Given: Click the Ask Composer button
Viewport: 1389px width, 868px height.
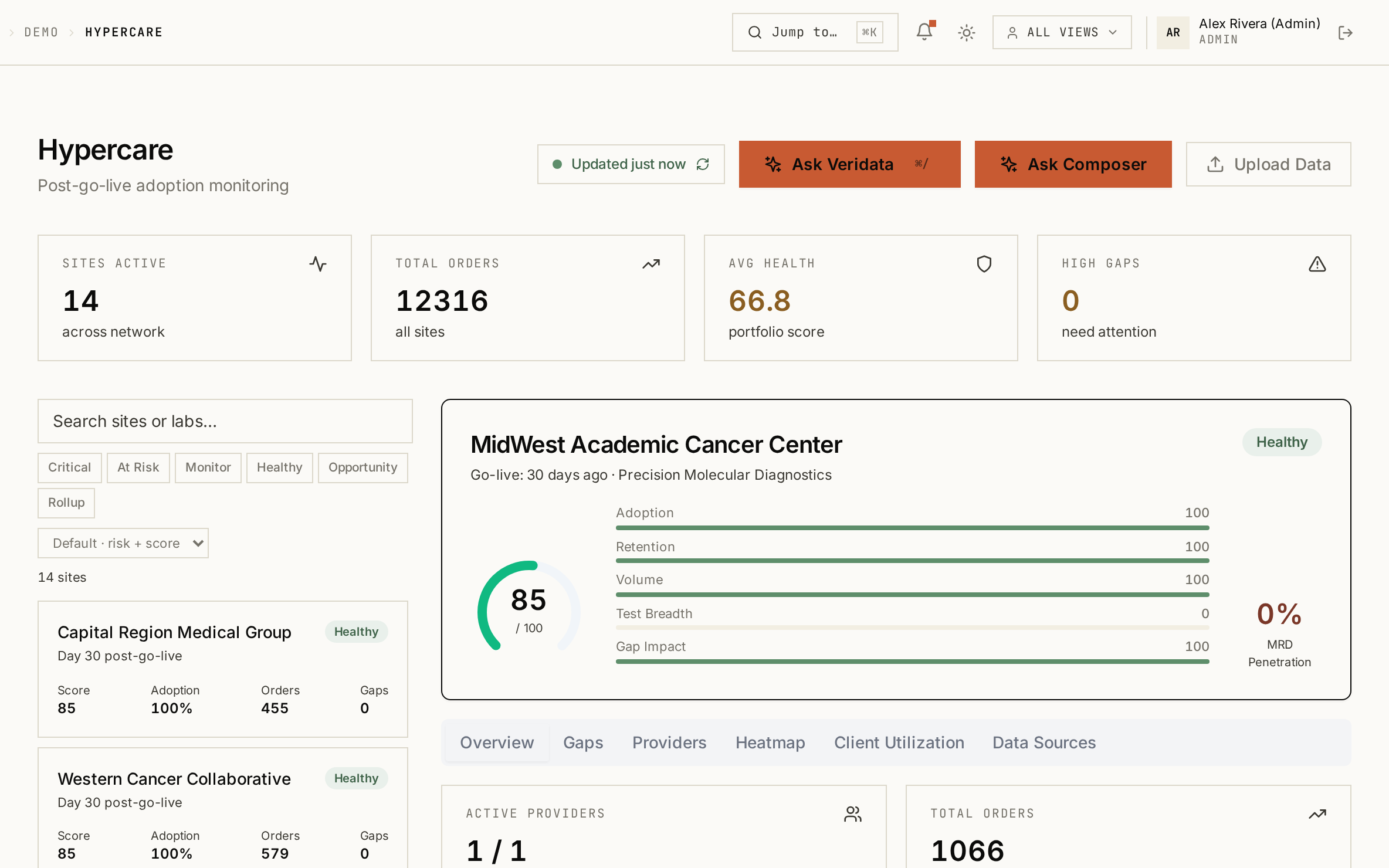Looking at the screenshot, I should [x=1073, y=164].
